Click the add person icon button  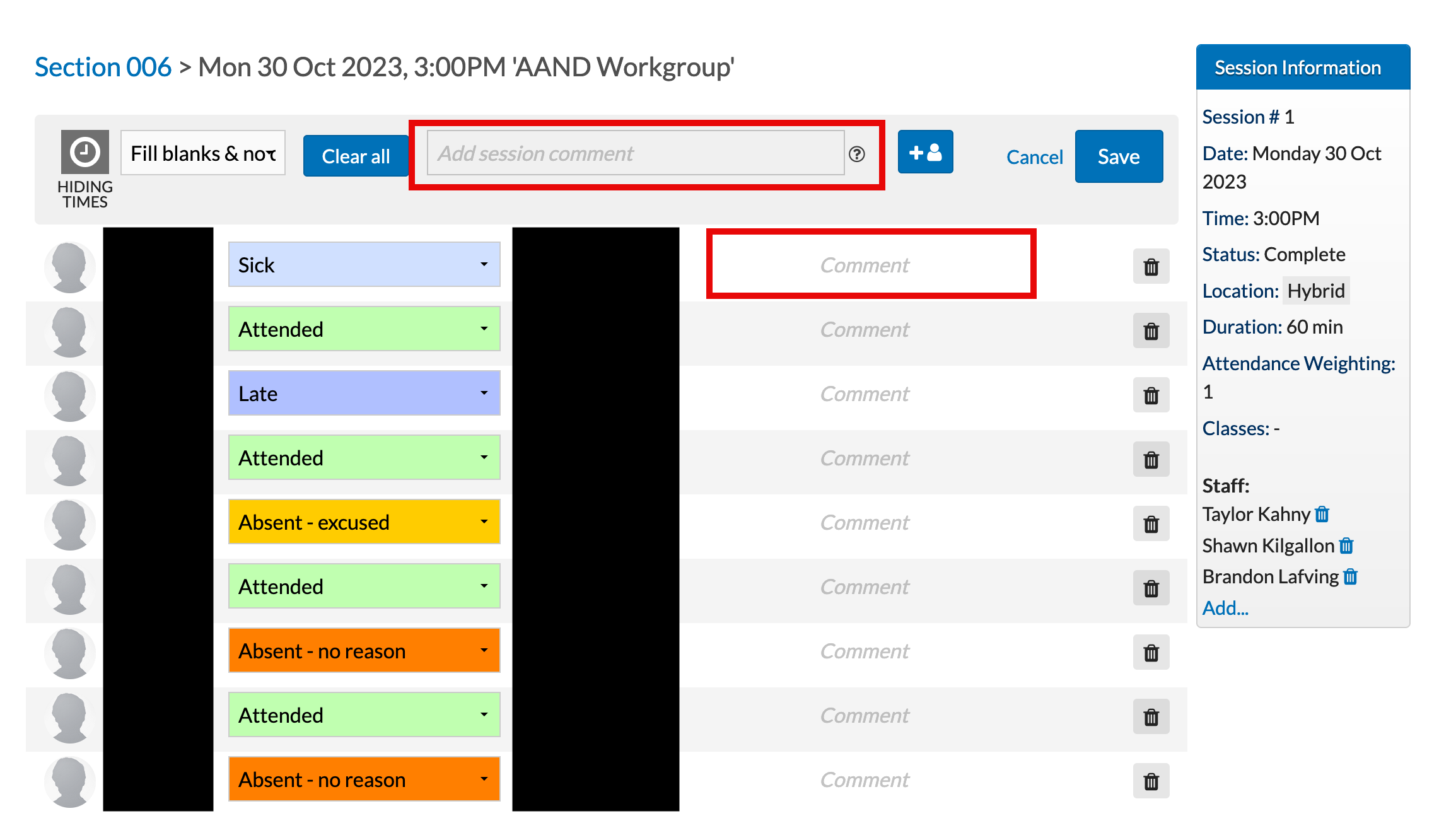(924, 152)
